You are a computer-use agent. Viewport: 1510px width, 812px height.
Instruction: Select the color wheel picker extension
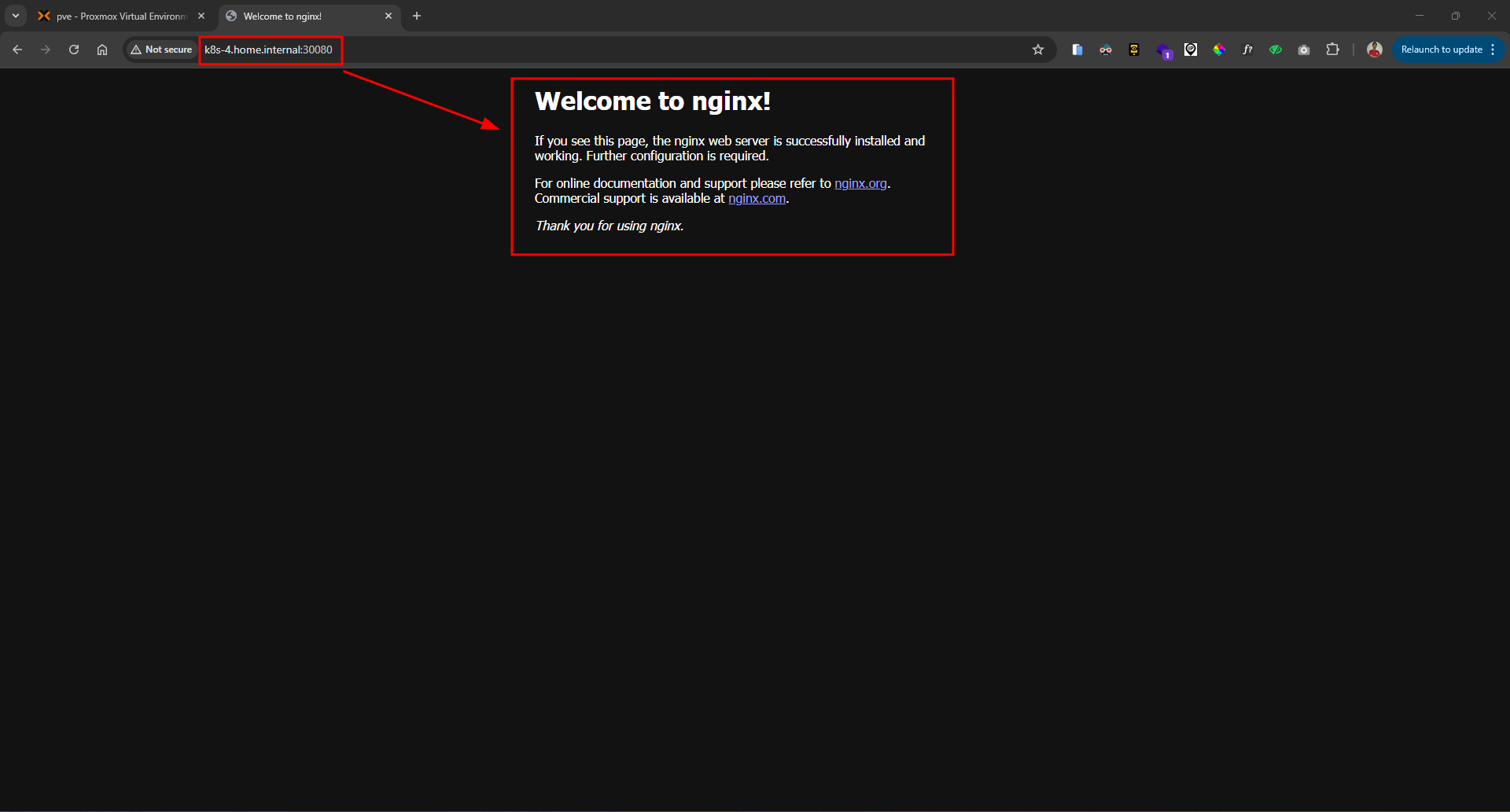[x=1219, y=49]
